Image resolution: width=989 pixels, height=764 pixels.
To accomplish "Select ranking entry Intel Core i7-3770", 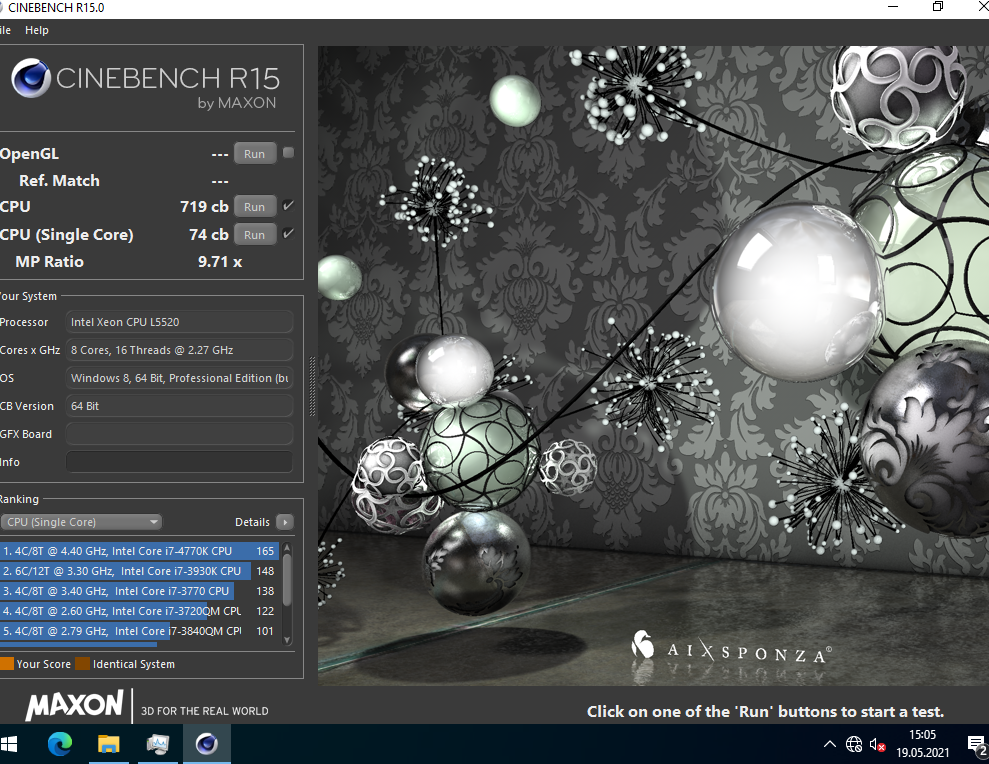I will (x=139, y=591).
